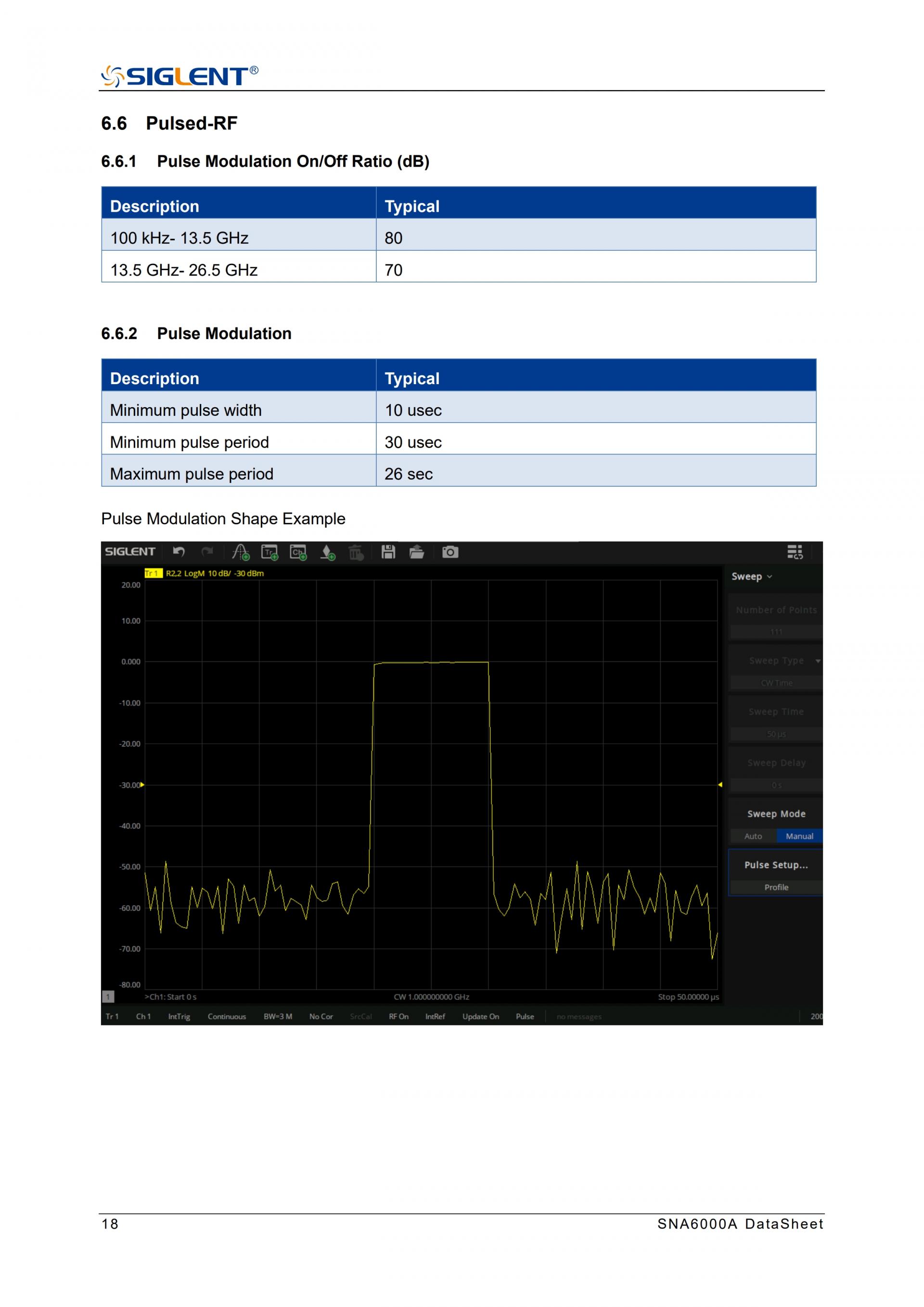Click the open folder icon
Image resolution: width=924 pixels, height=1307 pixels.
[416, 552]
